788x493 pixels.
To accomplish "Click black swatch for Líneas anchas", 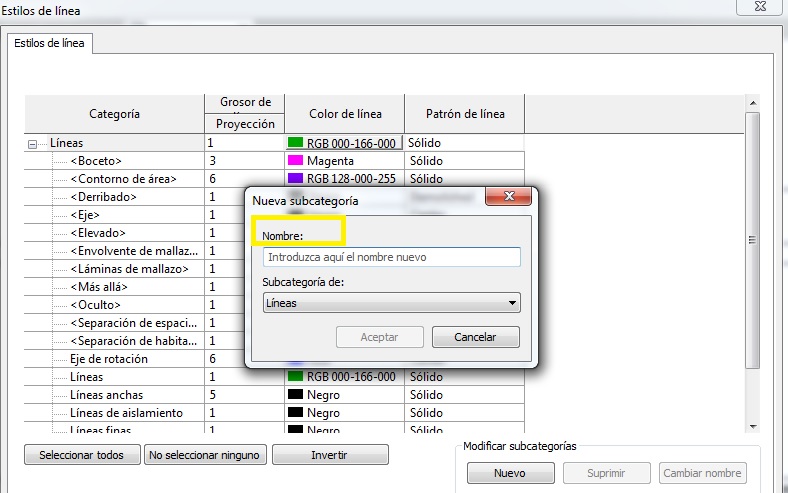I will pyautogui.click(x=296, y=395).
